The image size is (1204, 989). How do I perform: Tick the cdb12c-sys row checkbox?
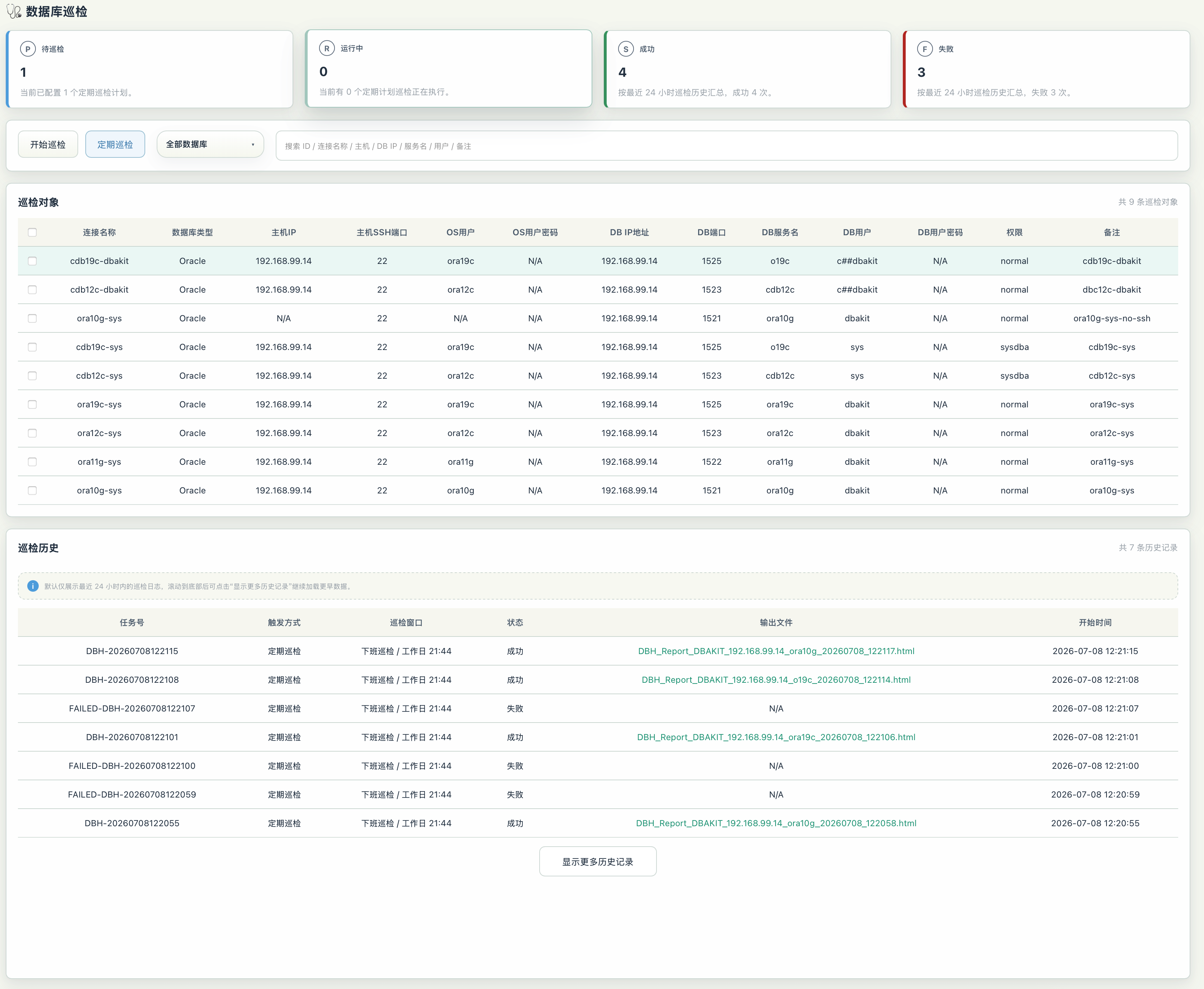point(33,376)
